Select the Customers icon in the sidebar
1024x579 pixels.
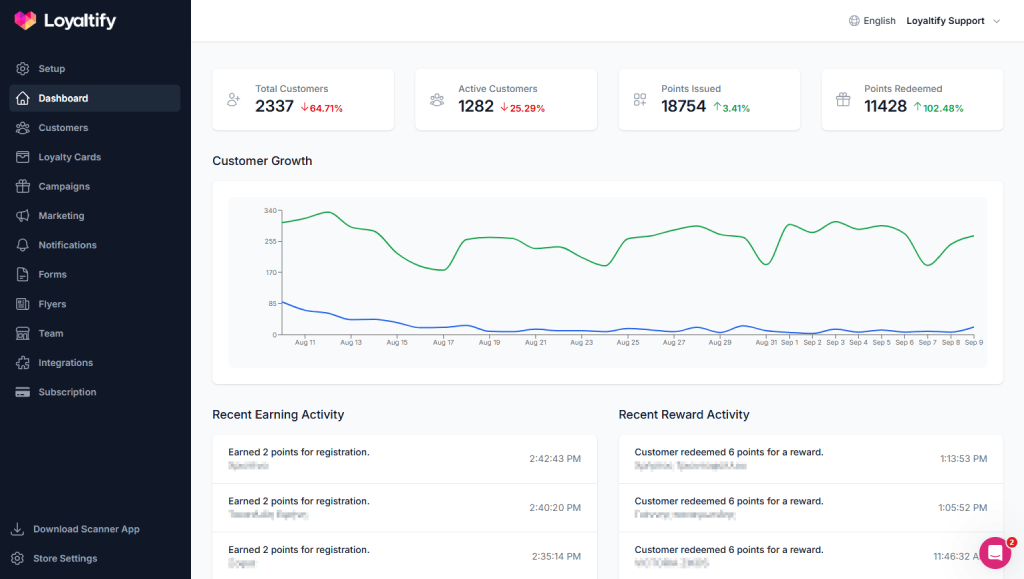tap(21, 127)
